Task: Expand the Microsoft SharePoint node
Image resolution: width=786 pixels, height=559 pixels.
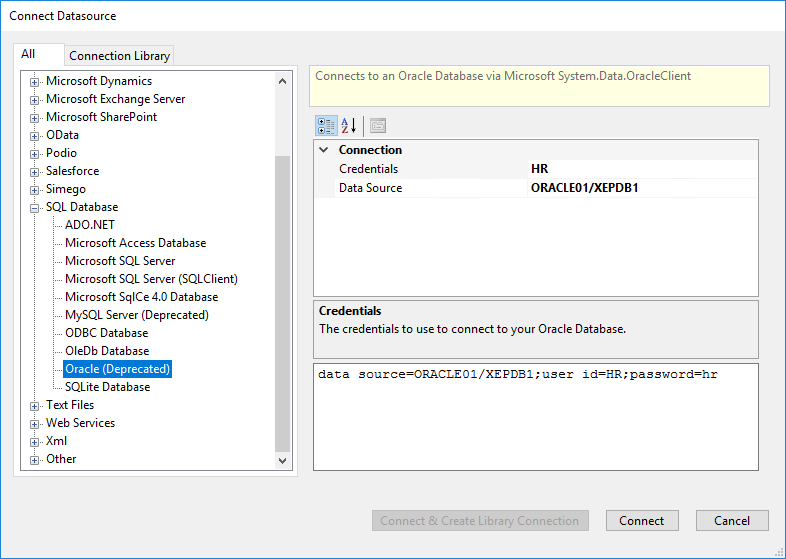Action: (34, 118)
